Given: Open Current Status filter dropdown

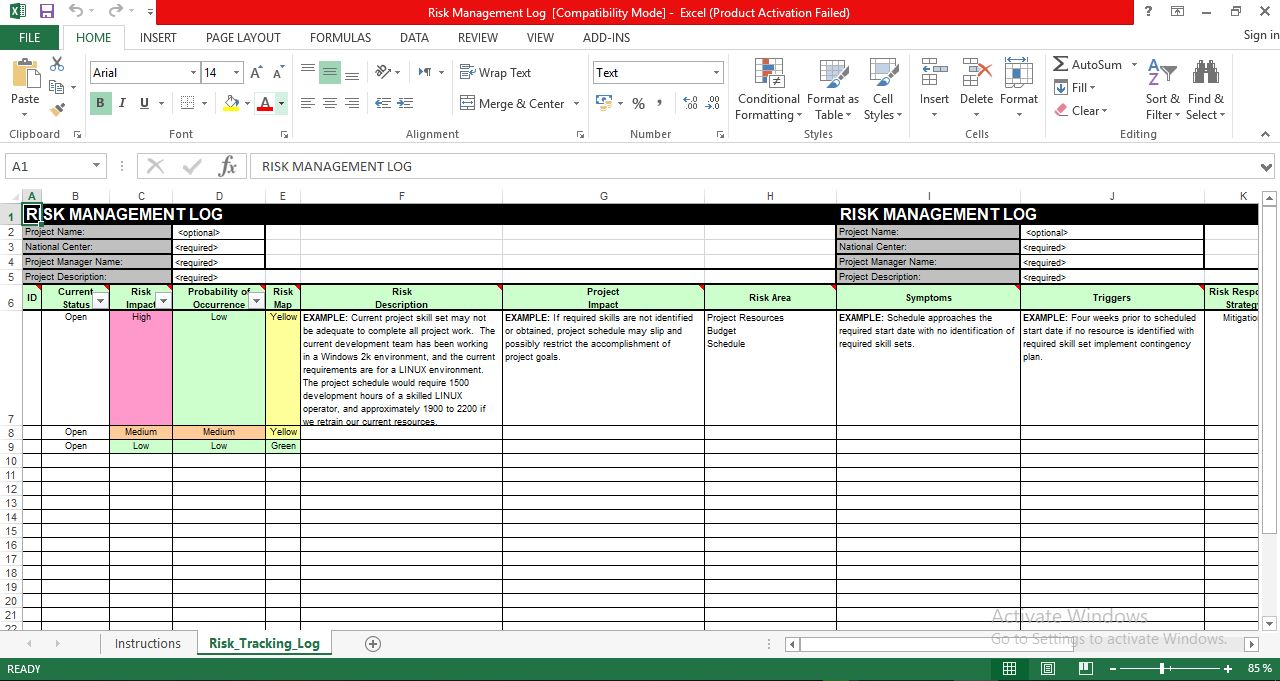Looking at the screenshot, I should [100, 301].
